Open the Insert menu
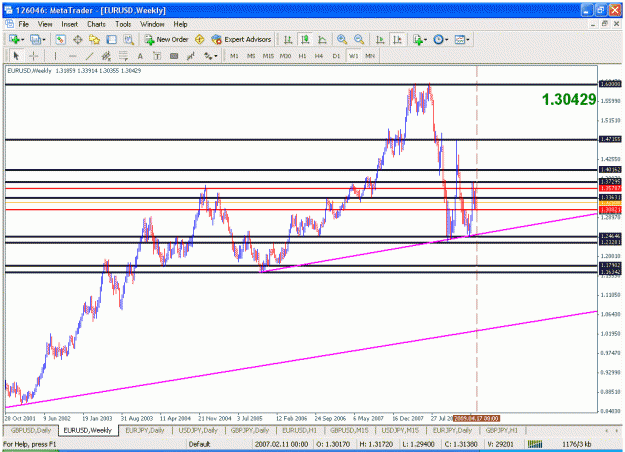The image size is (625, 452). click(70, 24)
